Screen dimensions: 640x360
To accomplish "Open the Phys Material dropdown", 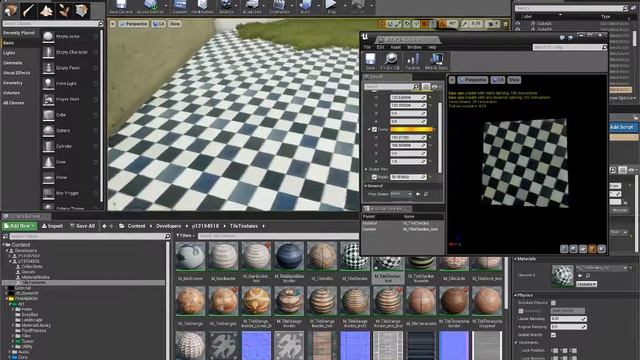I will pyautogui.click(x=401, y=194).
